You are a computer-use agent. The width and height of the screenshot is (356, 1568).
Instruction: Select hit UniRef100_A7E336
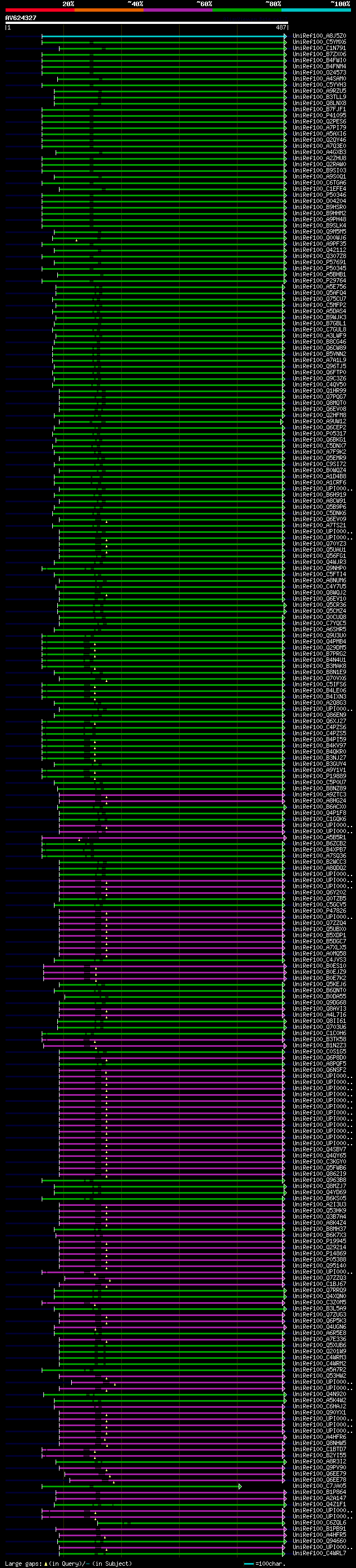tap(319, 1340)
